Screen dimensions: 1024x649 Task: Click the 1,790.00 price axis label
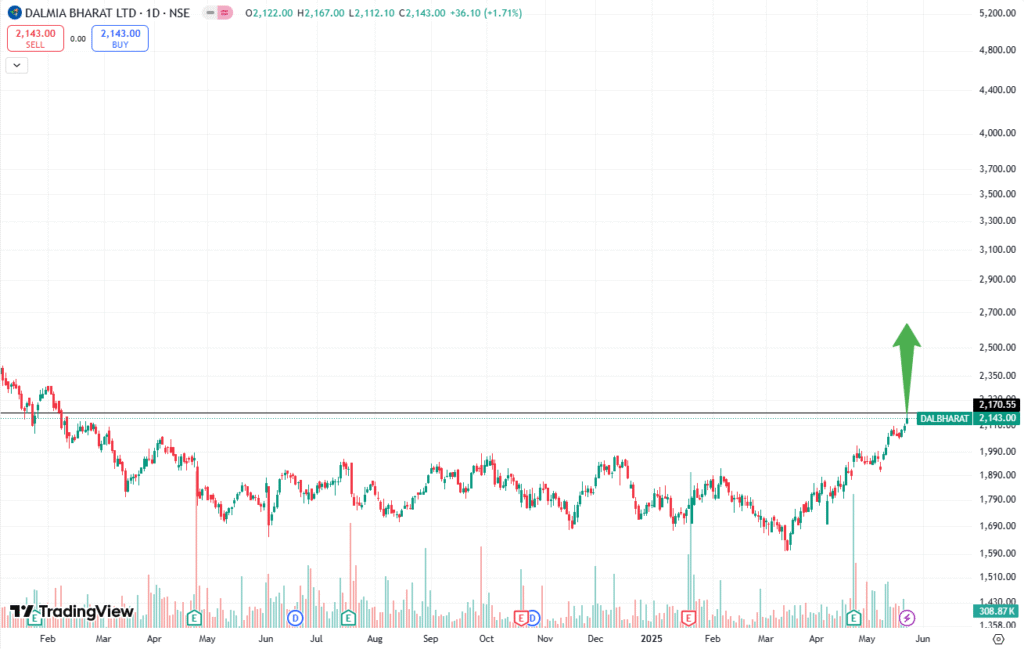(997, 499)
